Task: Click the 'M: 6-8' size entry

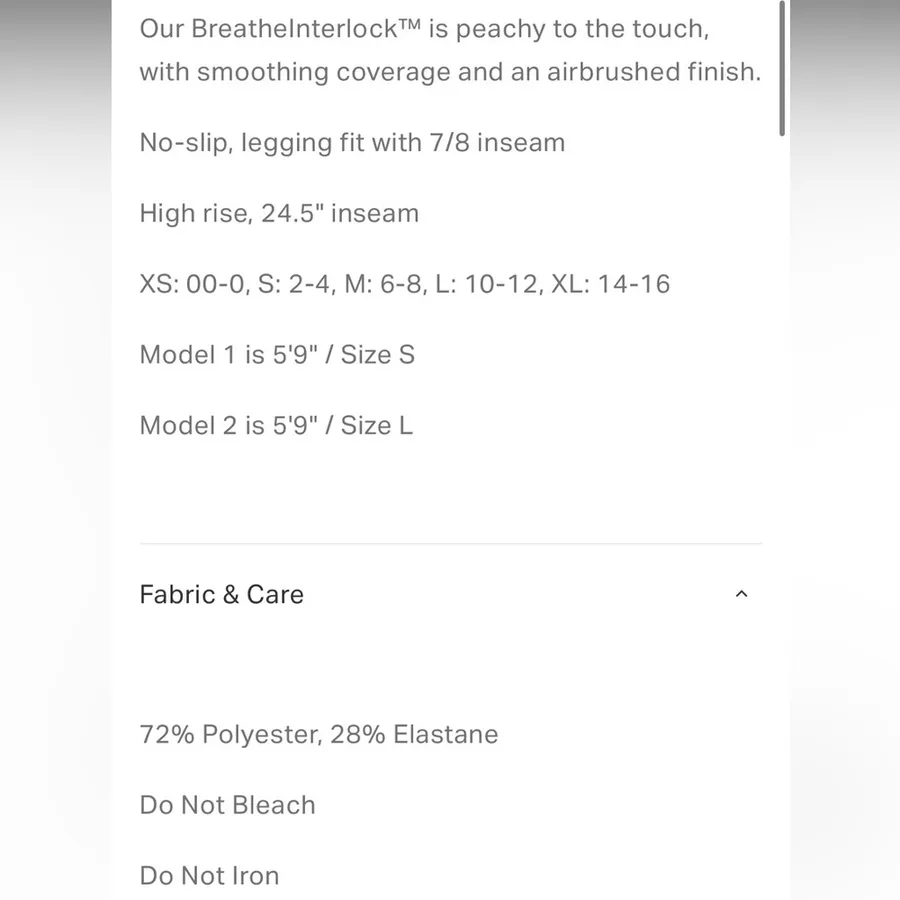Action: 385,284
